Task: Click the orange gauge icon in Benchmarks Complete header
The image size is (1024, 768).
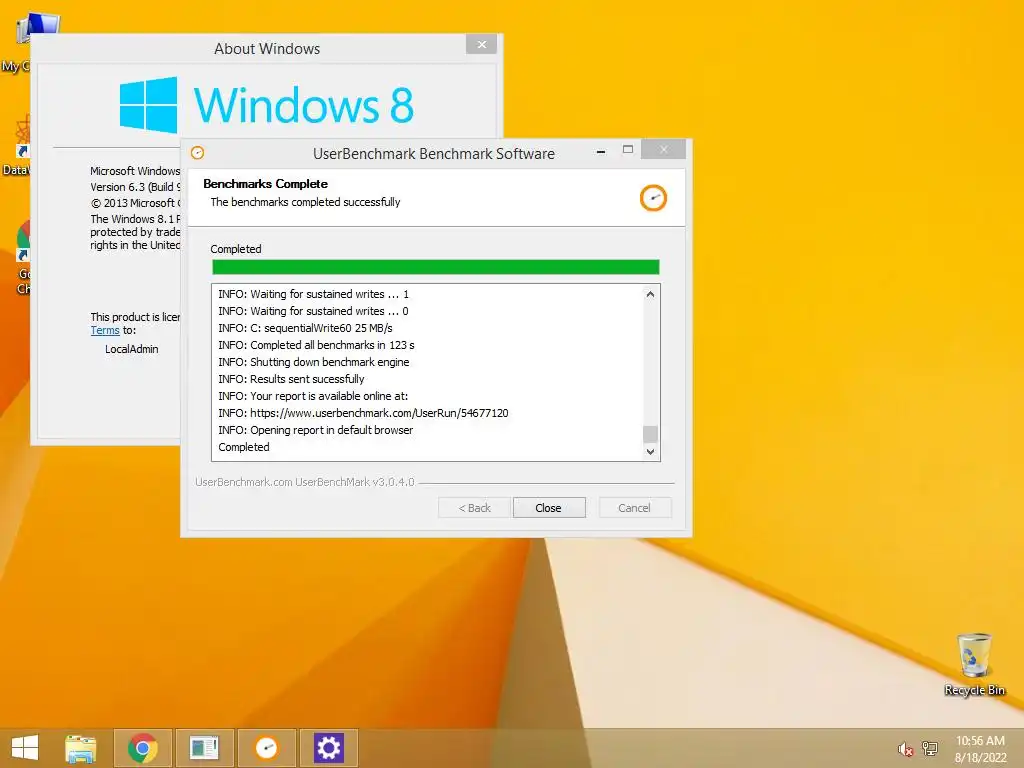Action: point(653,198)
